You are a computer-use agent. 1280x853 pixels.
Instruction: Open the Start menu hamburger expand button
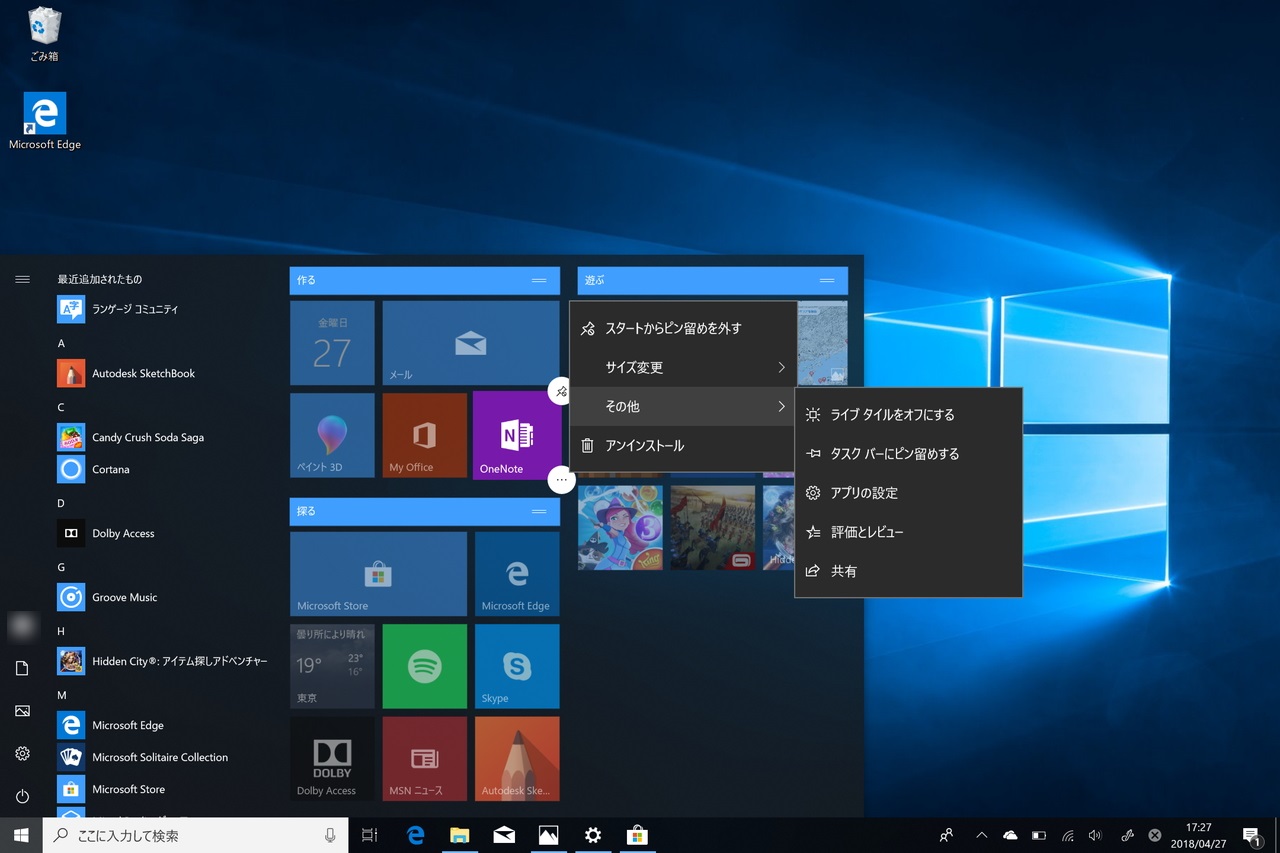[22, 279]
